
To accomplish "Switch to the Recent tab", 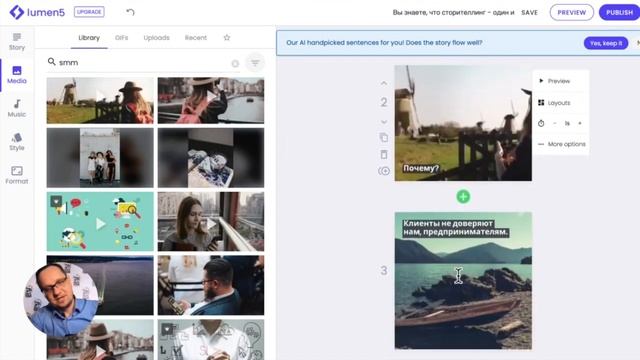I will tap(196, 38).
